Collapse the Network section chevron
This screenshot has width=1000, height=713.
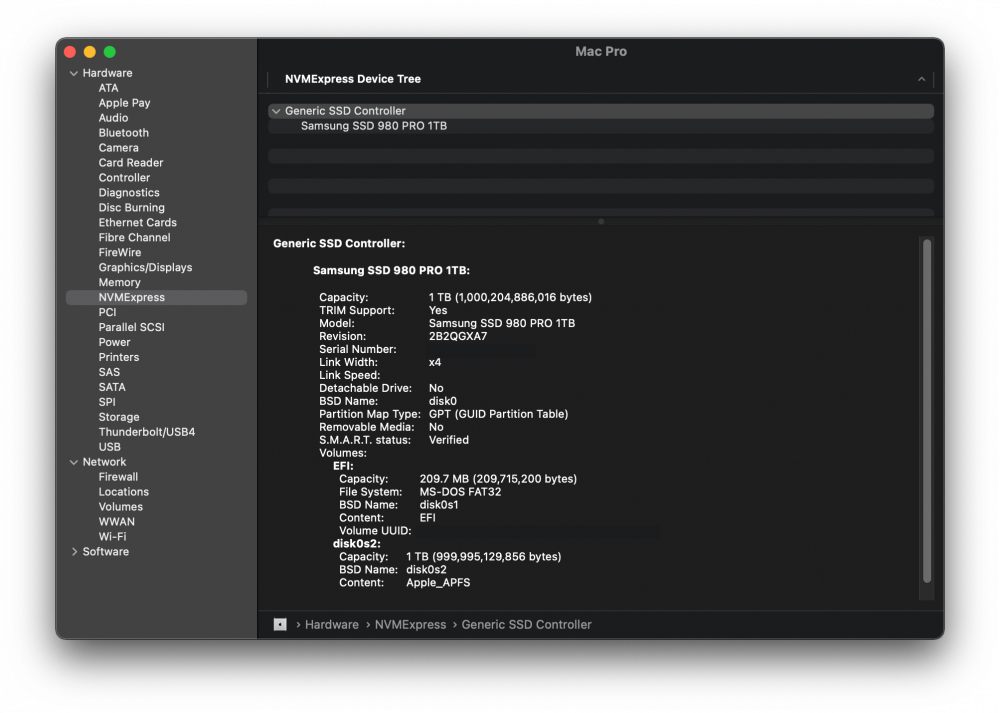74,462
